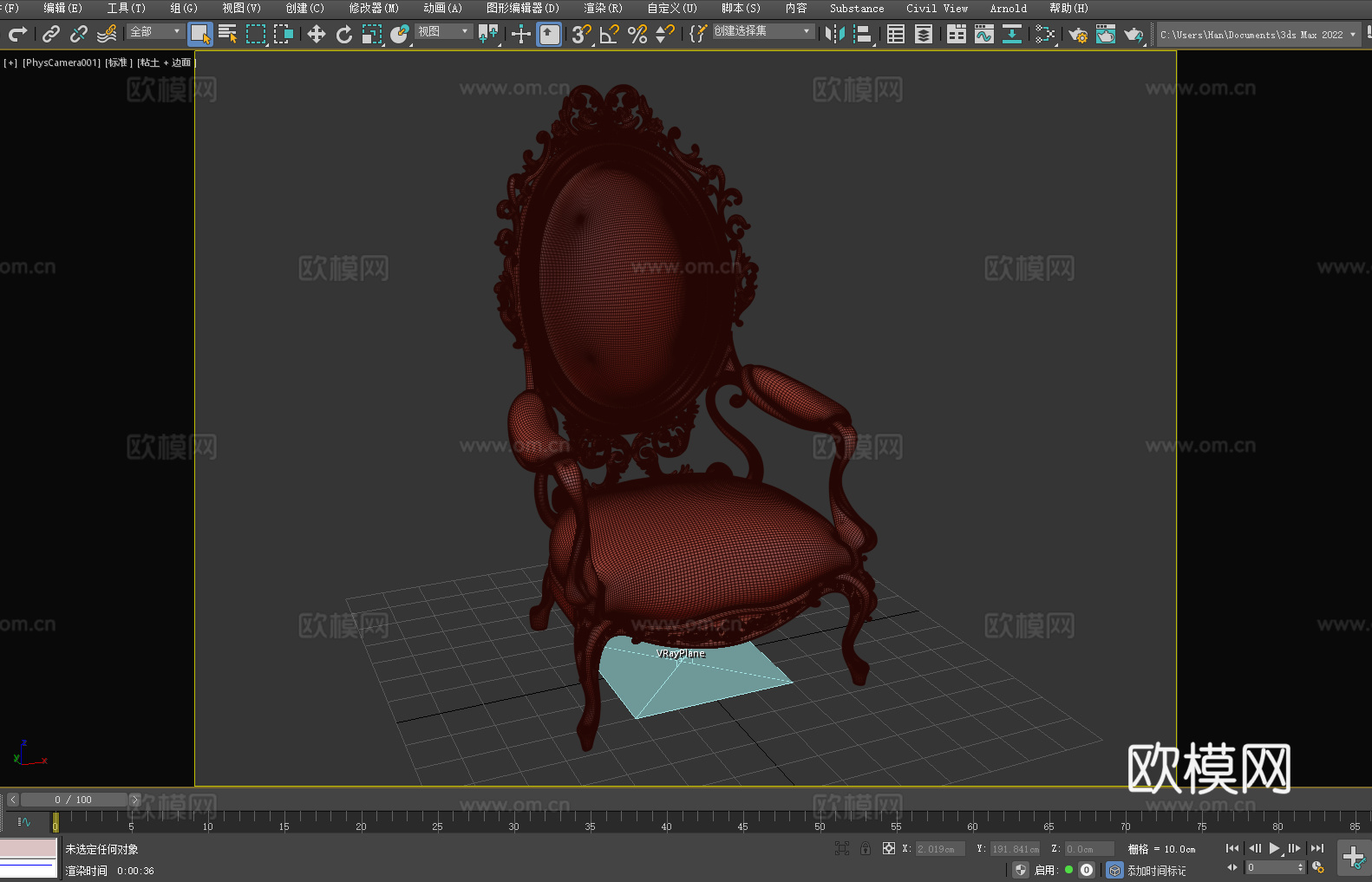Viewport: 1372px width, 882px height.
Task: Select the Unlink Selection tool
Action: [79, 34]
